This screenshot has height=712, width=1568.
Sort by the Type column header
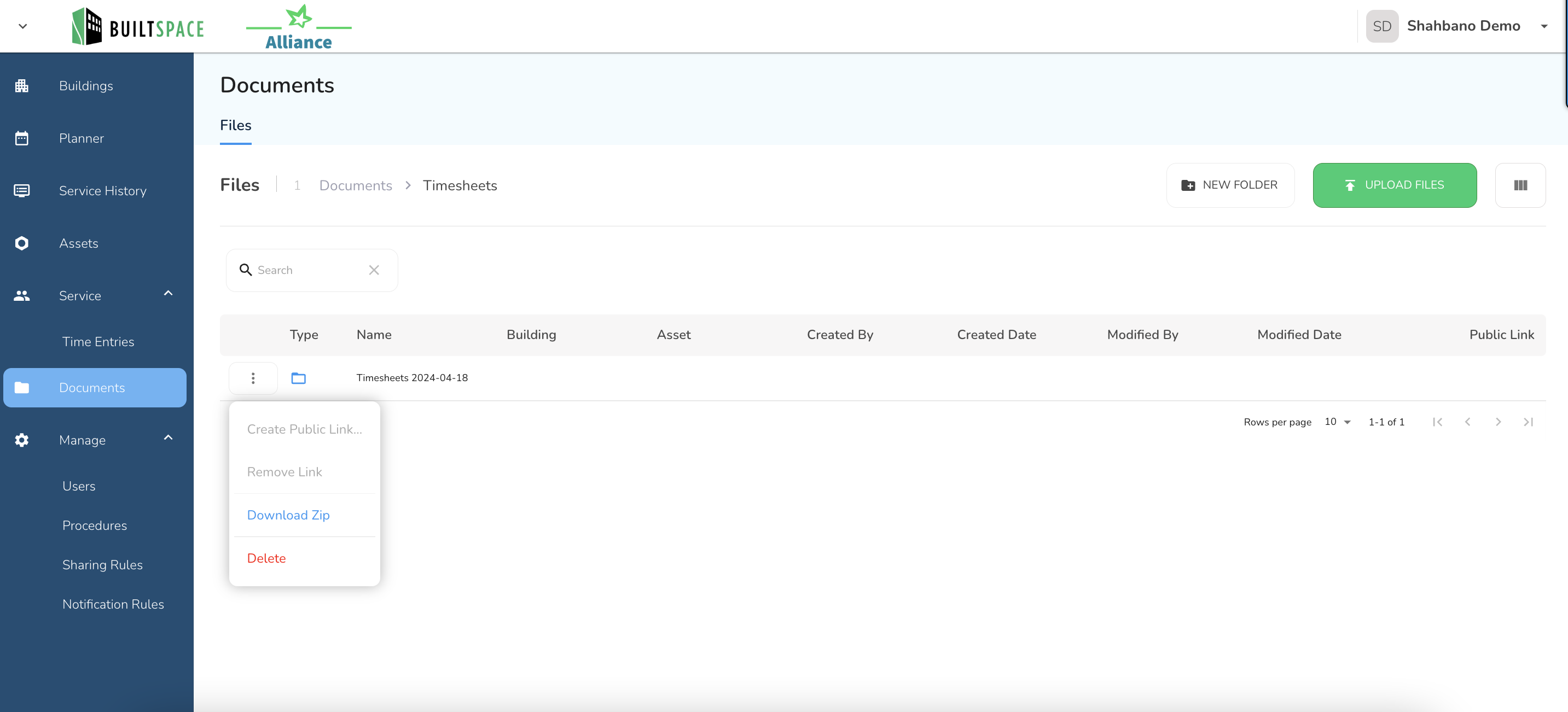pos(304,335)
